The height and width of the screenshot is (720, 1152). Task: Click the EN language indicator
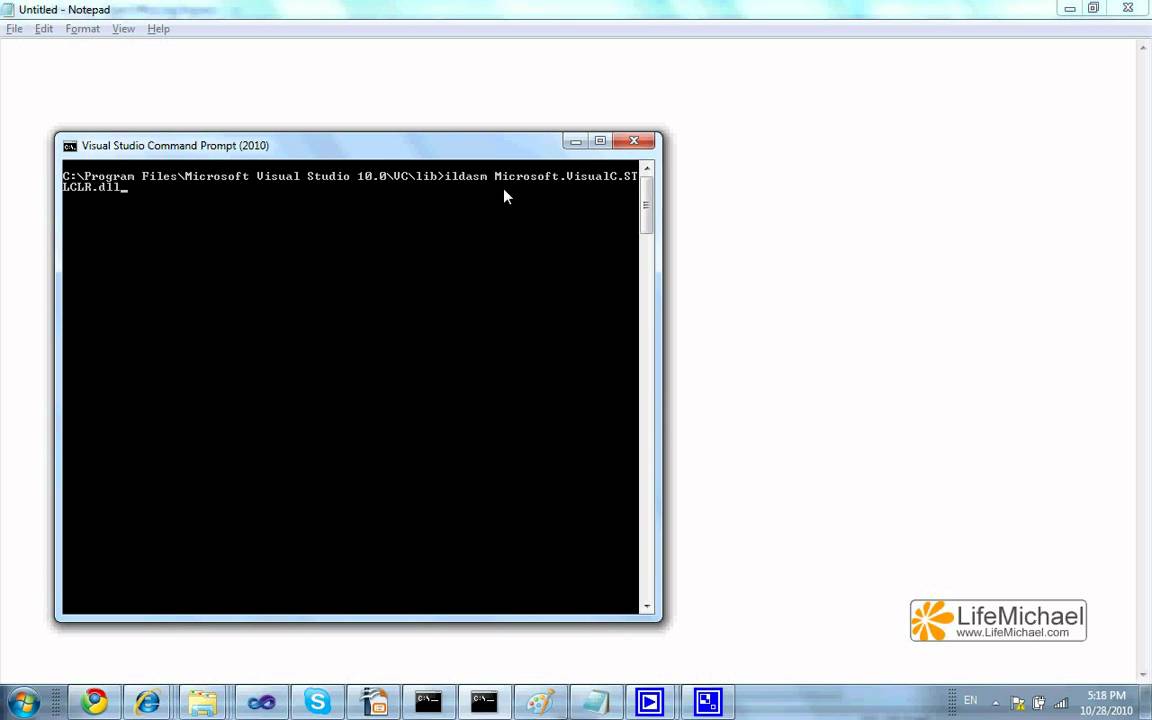pyautogui.click(x=971, y=700)
